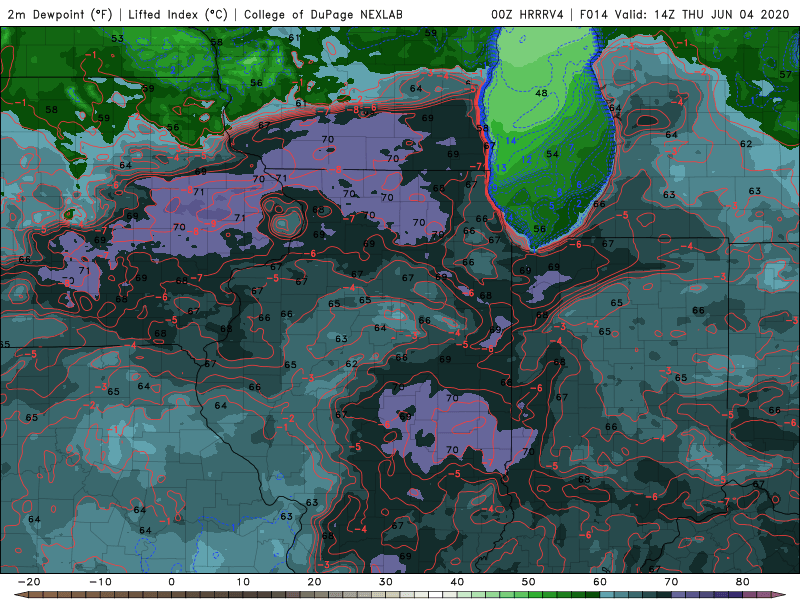The image size is (800, 600).
Task: Click the 30 tick label on color scale
Action: click(x=386, y=582)
